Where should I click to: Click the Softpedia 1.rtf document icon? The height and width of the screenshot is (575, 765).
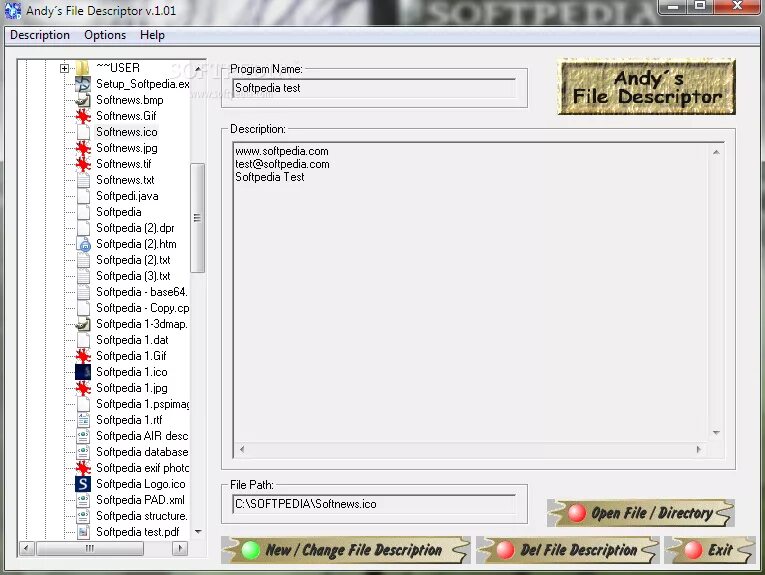point(83,420)
